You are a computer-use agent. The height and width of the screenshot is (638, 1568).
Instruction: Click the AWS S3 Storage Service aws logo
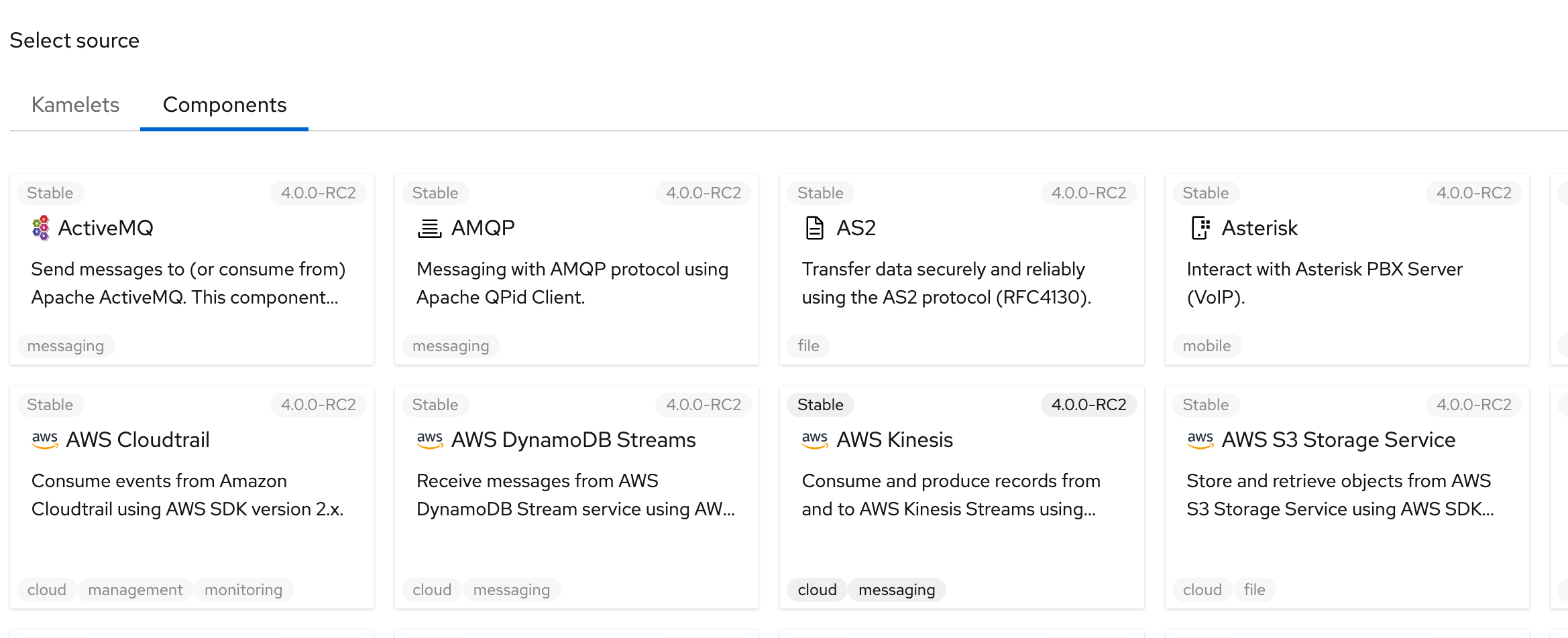1200,440
